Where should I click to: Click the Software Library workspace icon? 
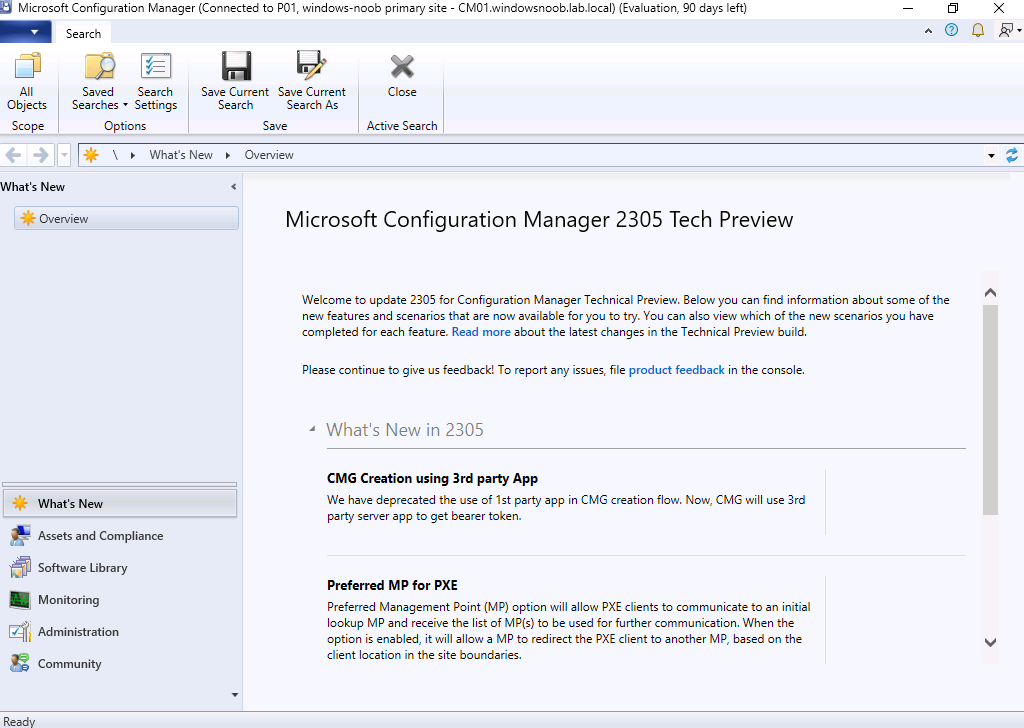pos(20,567)
